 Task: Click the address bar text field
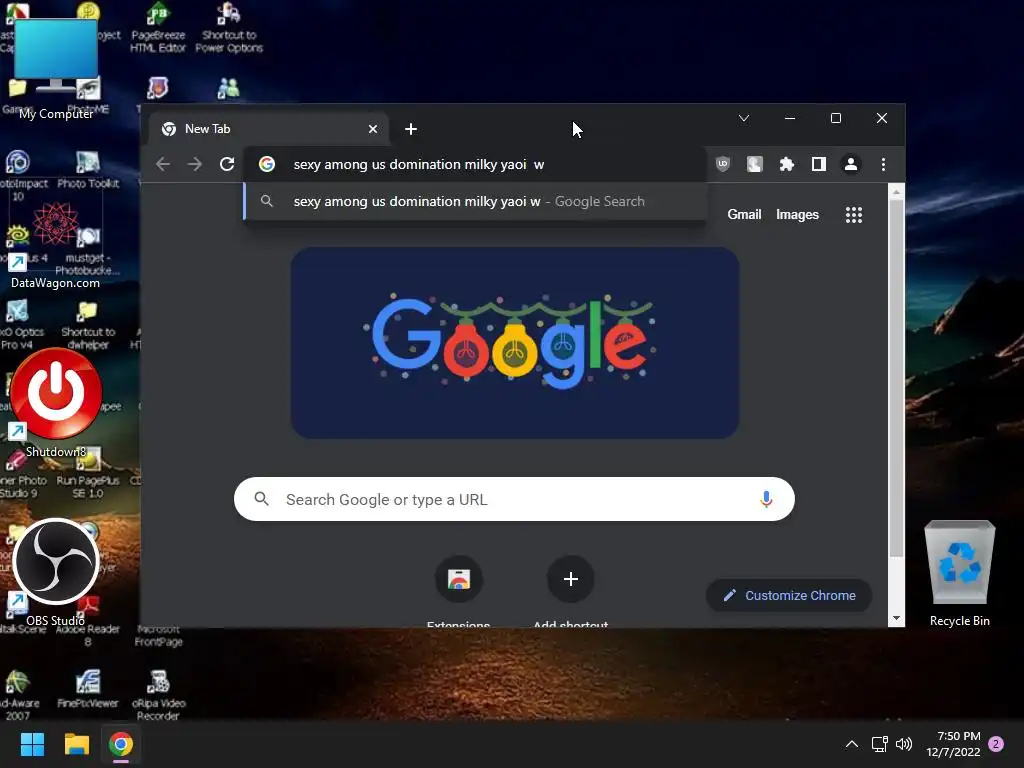(x=475, y=164)
